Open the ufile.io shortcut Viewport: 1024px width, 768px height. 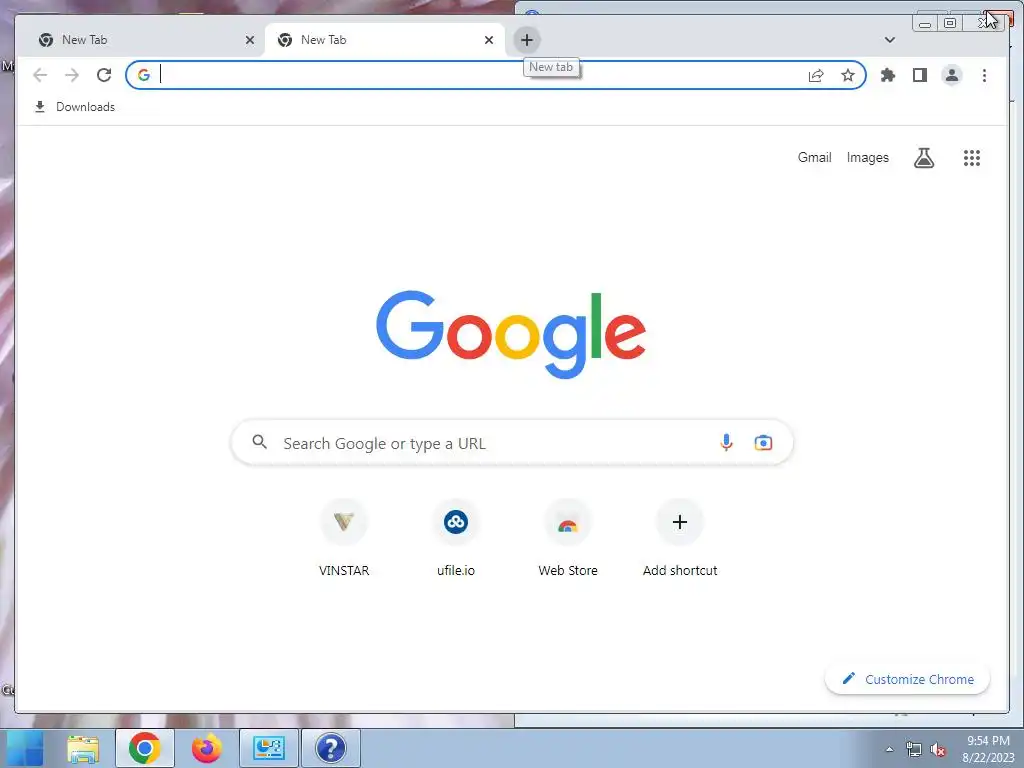(x=456, y=539)
